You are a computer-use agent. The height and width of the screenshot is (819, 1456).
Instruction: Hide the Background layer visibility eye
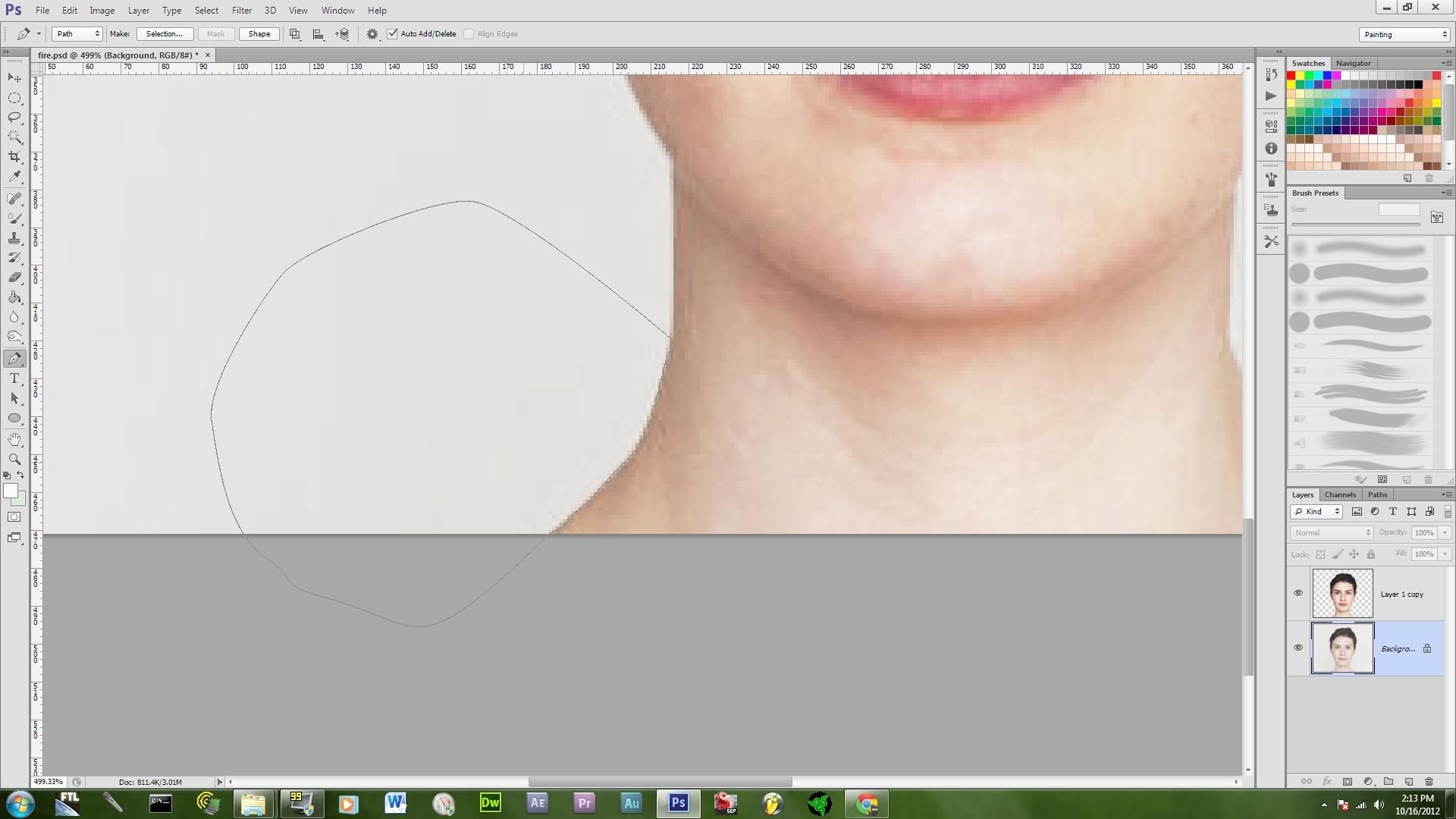point(1298,648)
